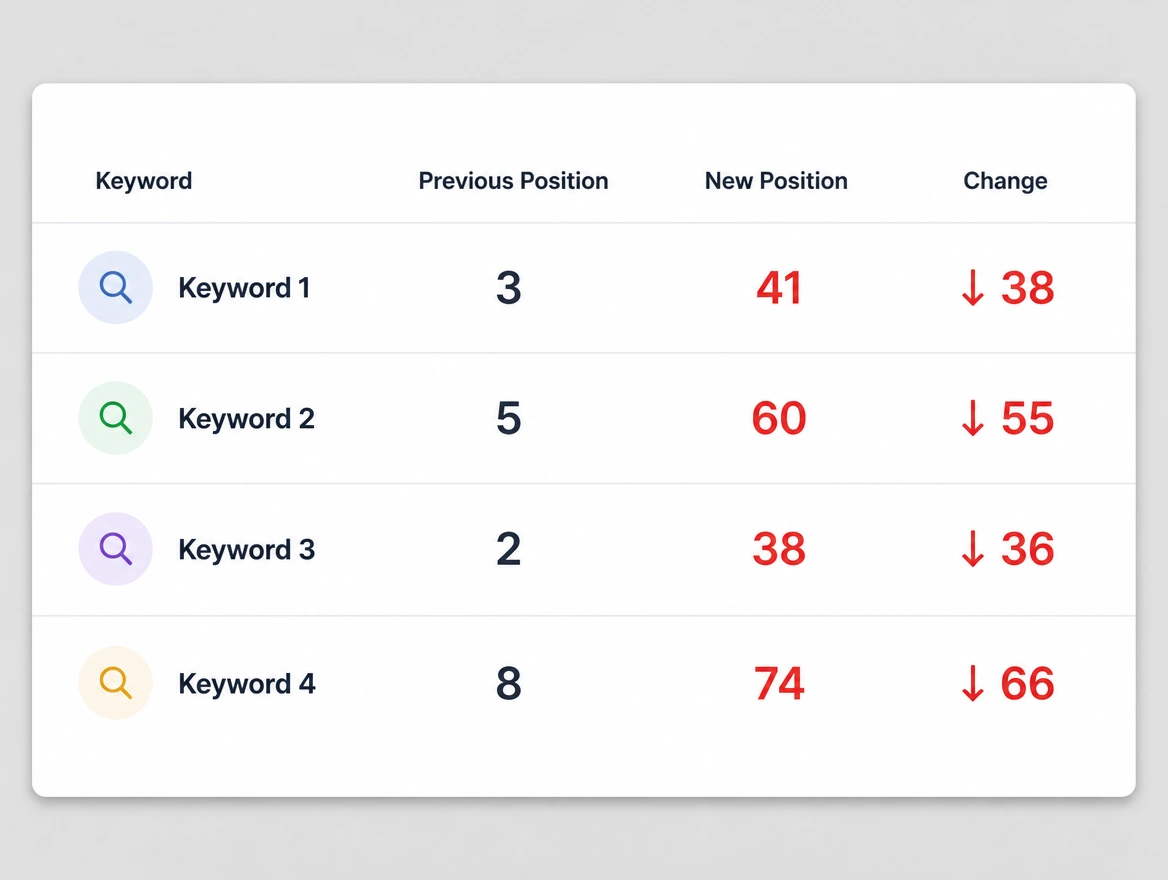This screenshot has height=880, width=1168.
Task: Click the red down arrow beside 66
Action: click(x=973, y=684)
